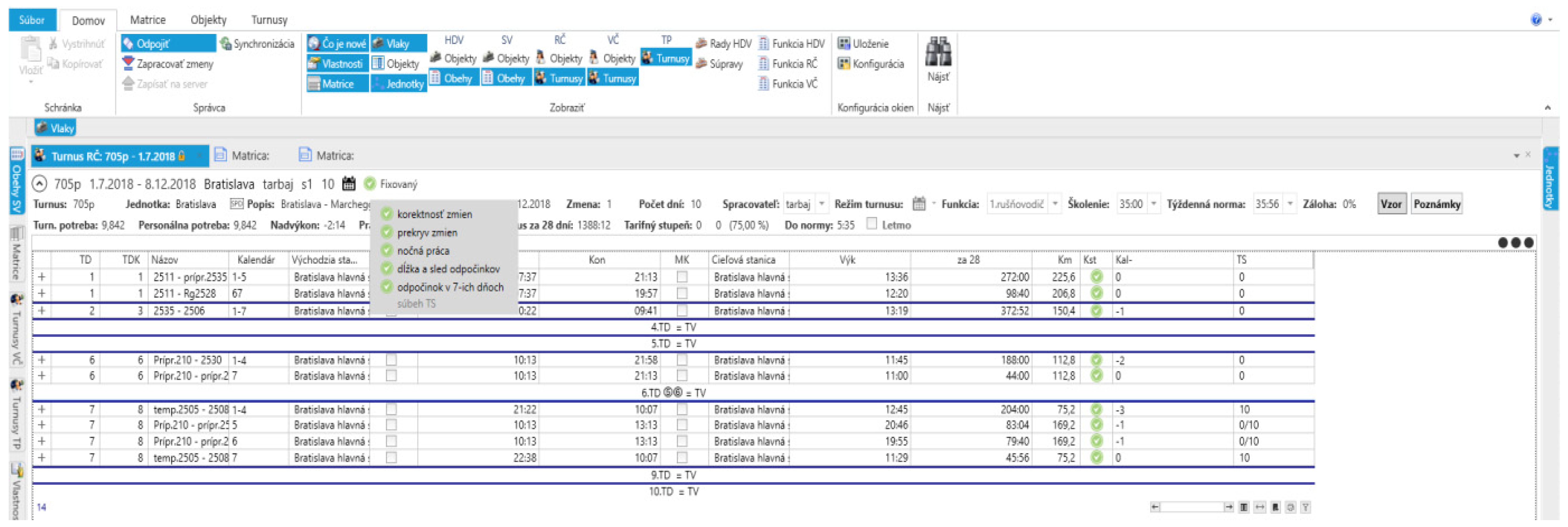1568x527 pixels.
Task: Open the Súpravy view icon
Action: pyautogui.click(x=701, y=64)
